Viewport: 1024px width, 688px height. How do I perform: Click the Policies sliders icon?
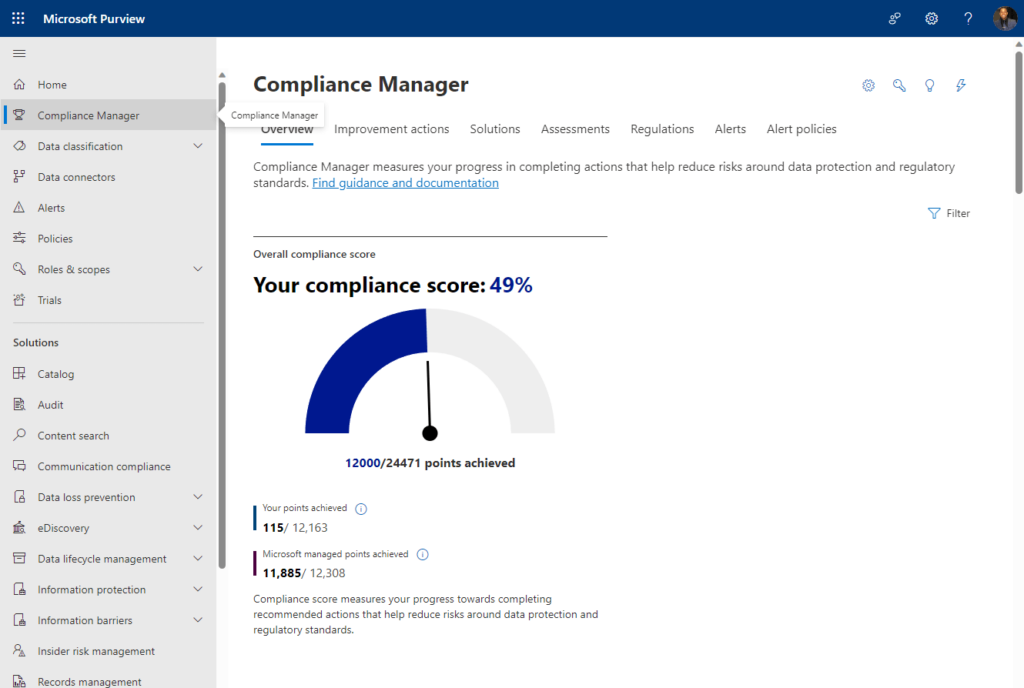[20, 238]
